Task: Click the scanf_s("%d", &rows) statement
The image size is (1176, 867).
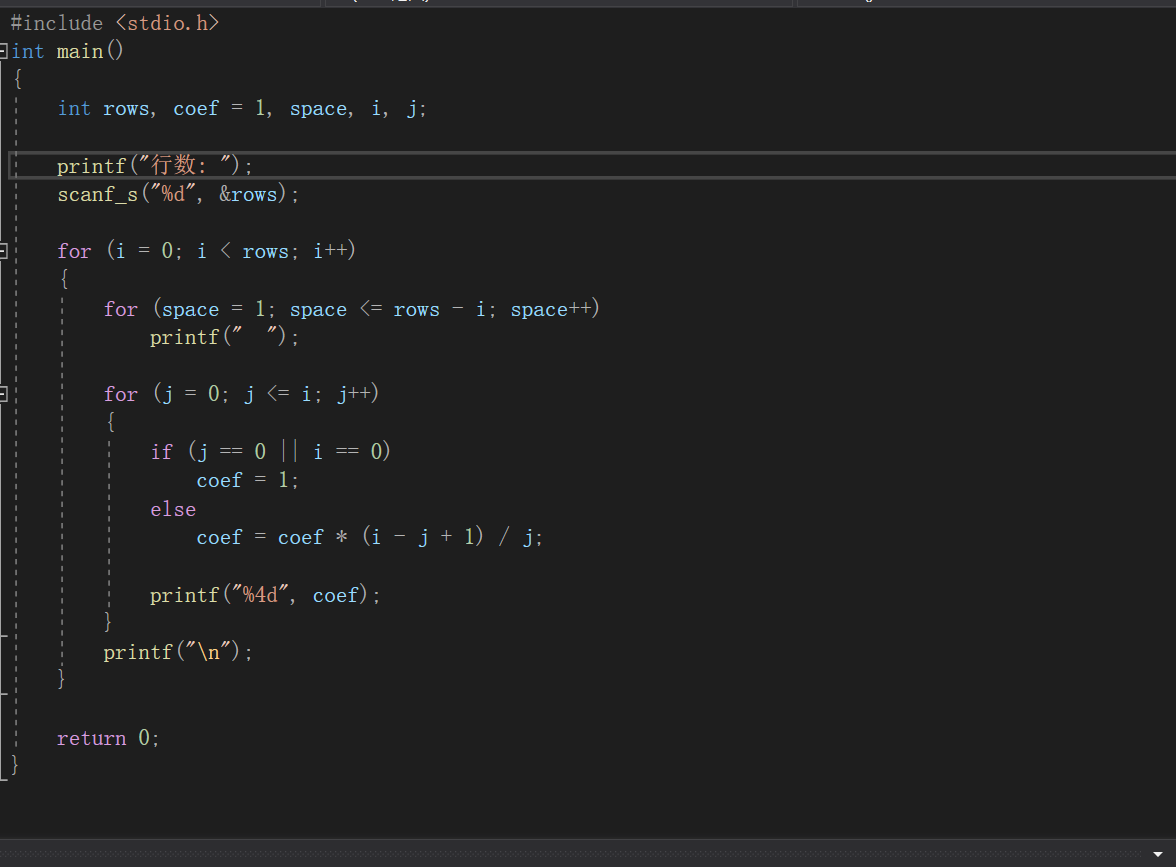Action: [178, 195]
